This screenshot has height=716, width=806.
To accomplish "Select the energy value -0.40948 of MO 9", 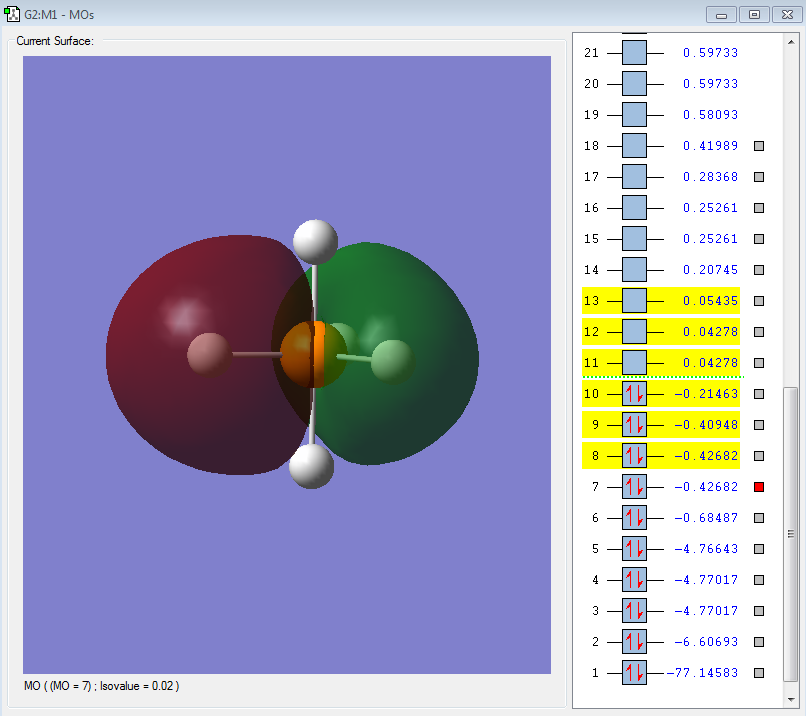I will pyautogui.click(x=706, y=425).
